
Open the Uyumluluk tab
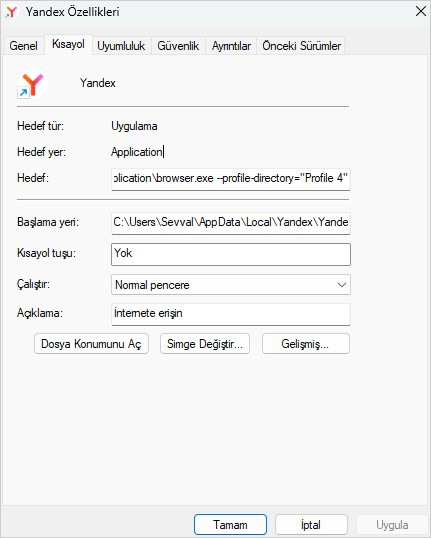(121, 46)
